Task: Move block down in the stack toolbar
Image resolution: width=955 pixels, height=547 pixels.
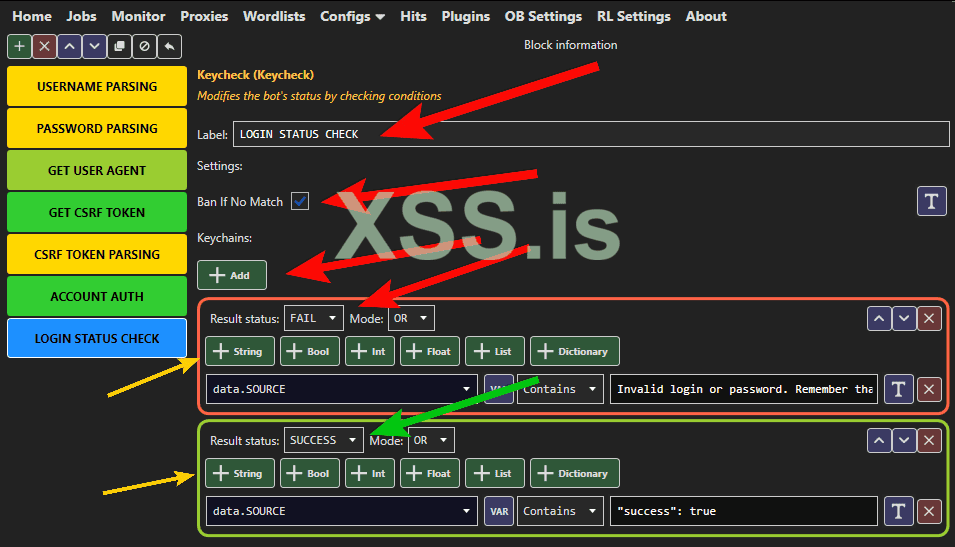Action: 94,46
